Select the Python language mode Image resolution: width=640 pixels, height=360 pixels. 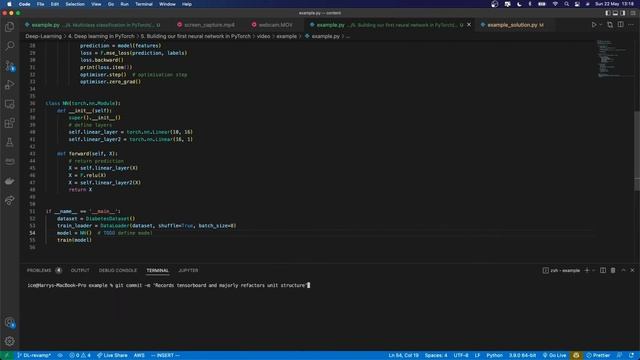(494, 356)
